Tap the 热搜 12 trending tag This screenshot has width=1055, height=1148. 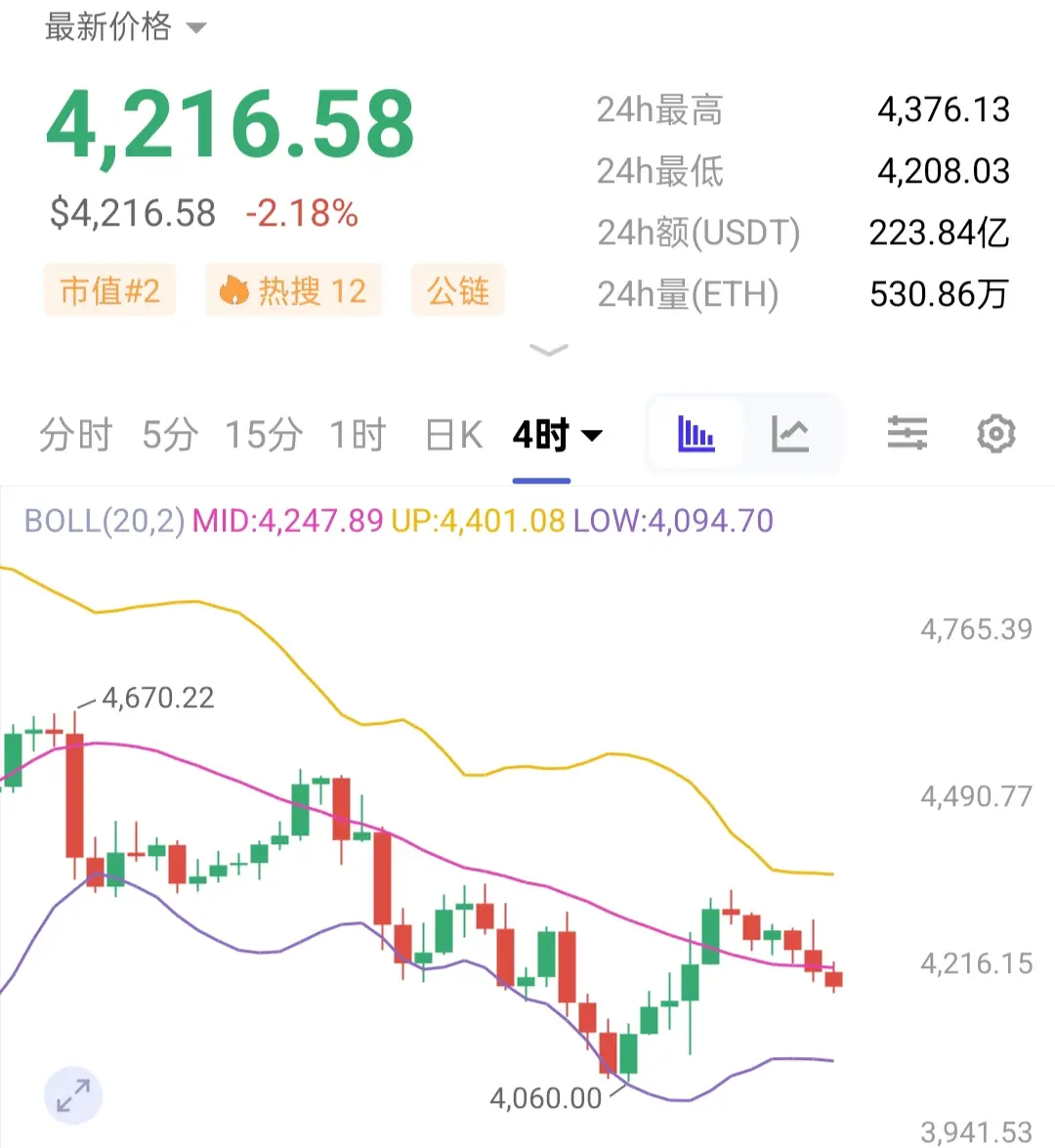pos(294,290)
